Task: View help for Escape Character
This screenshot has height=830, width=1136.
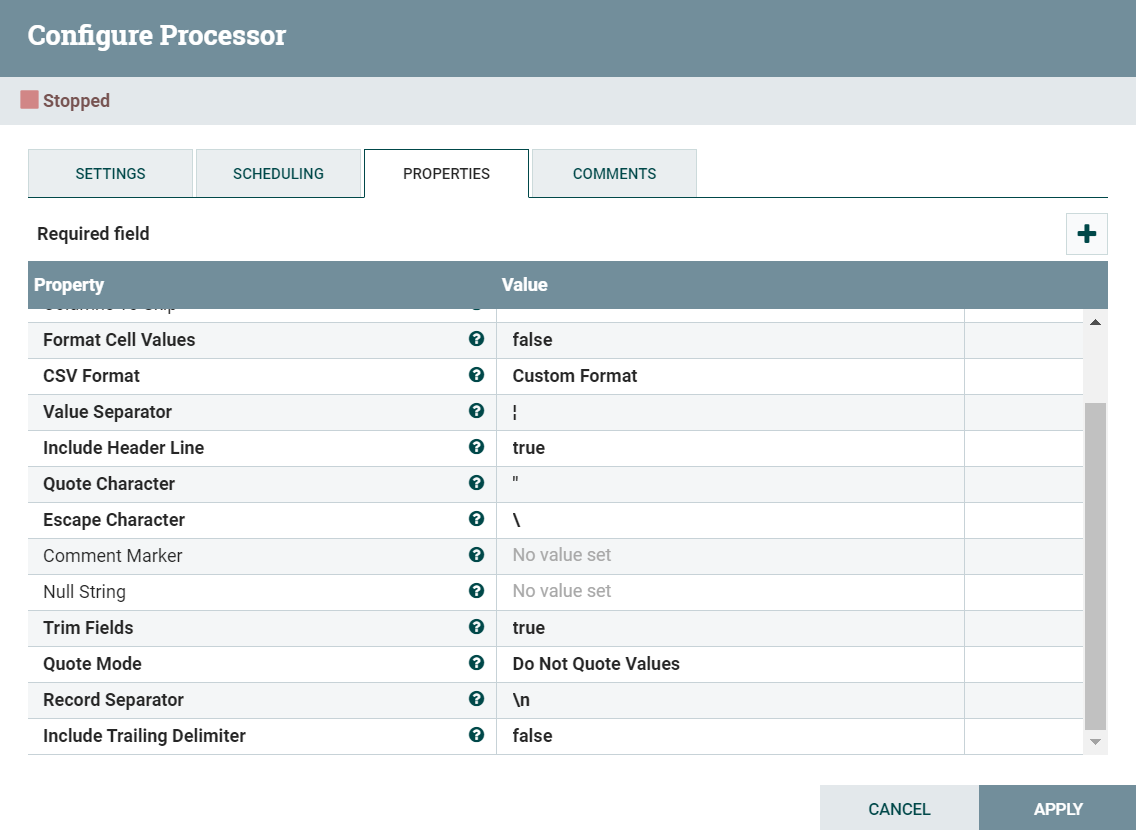Action: [477, 520]
